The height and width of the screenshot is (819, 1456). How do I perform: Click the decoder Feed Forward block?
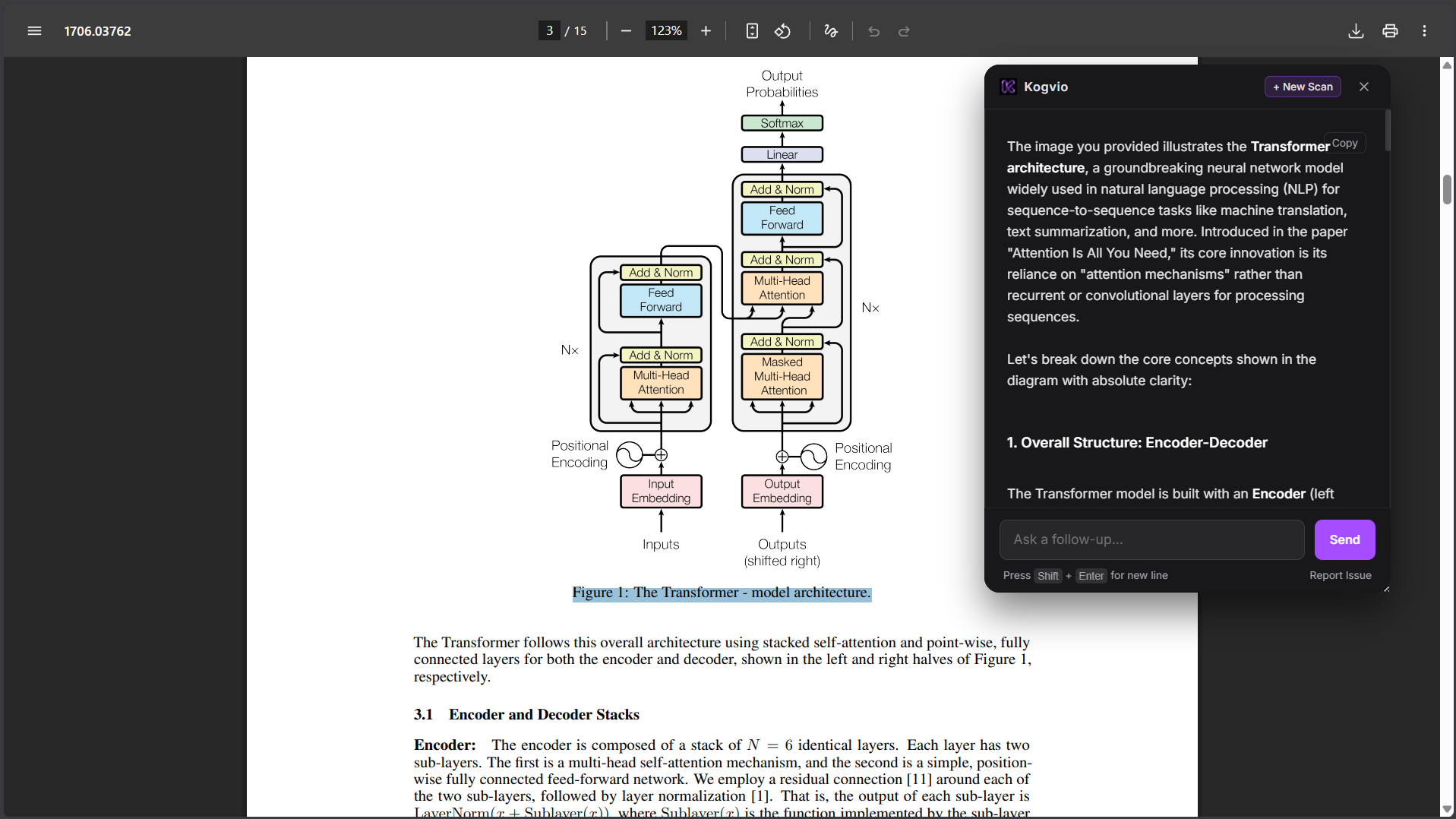coord(782,218)
